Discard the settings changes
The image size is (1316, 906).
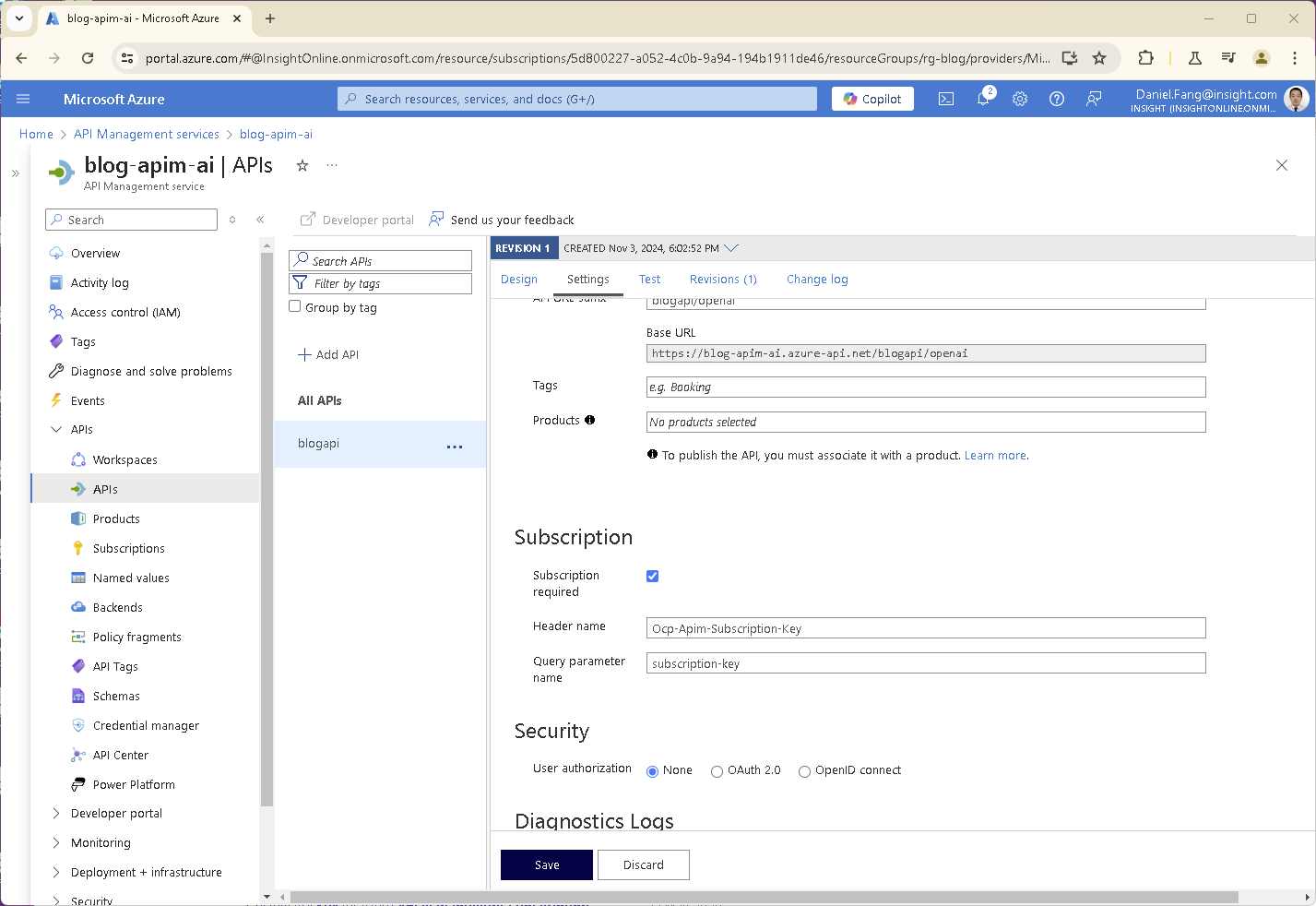point(644,864)
